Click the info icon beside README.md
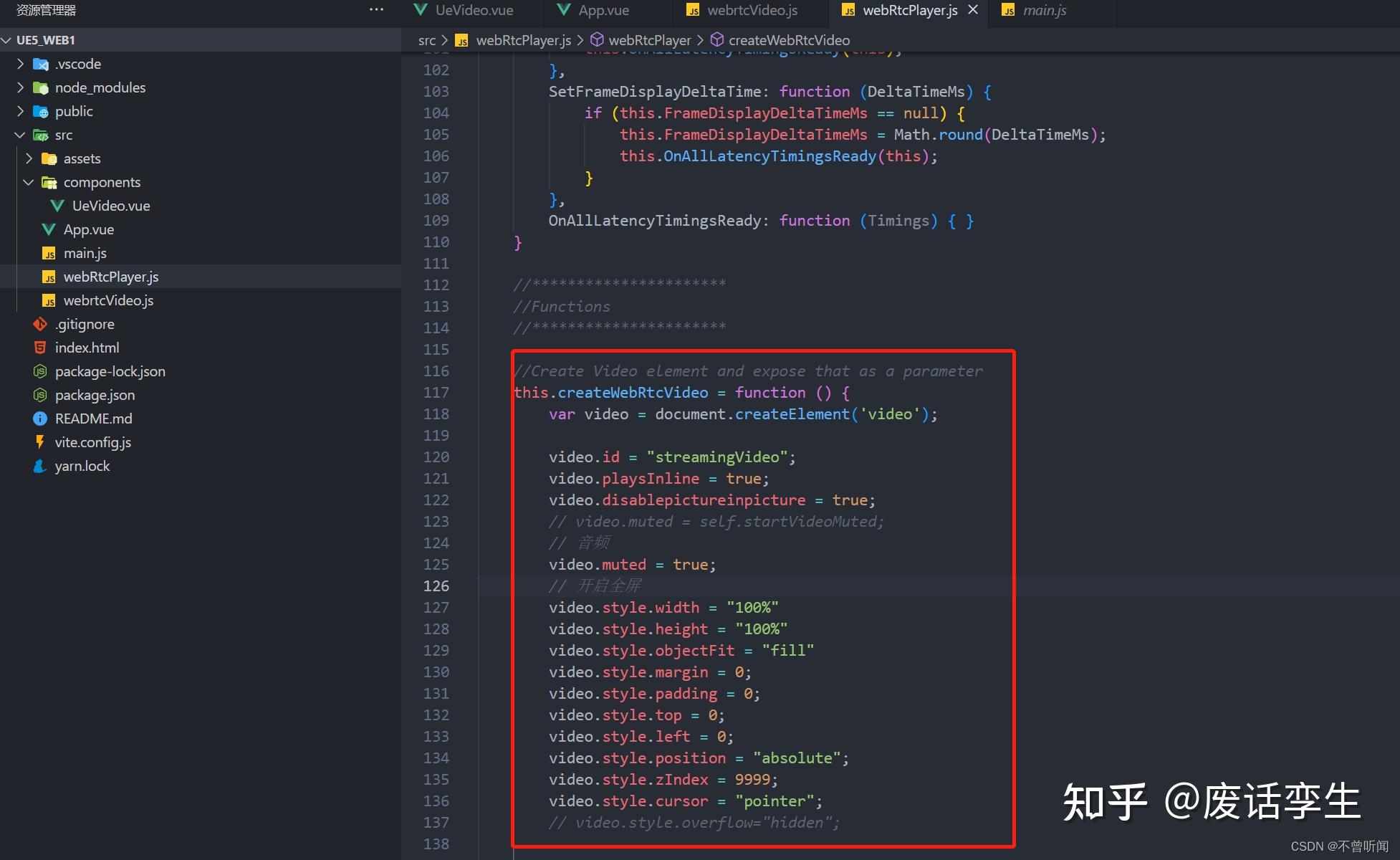 (x=40, y=419)
